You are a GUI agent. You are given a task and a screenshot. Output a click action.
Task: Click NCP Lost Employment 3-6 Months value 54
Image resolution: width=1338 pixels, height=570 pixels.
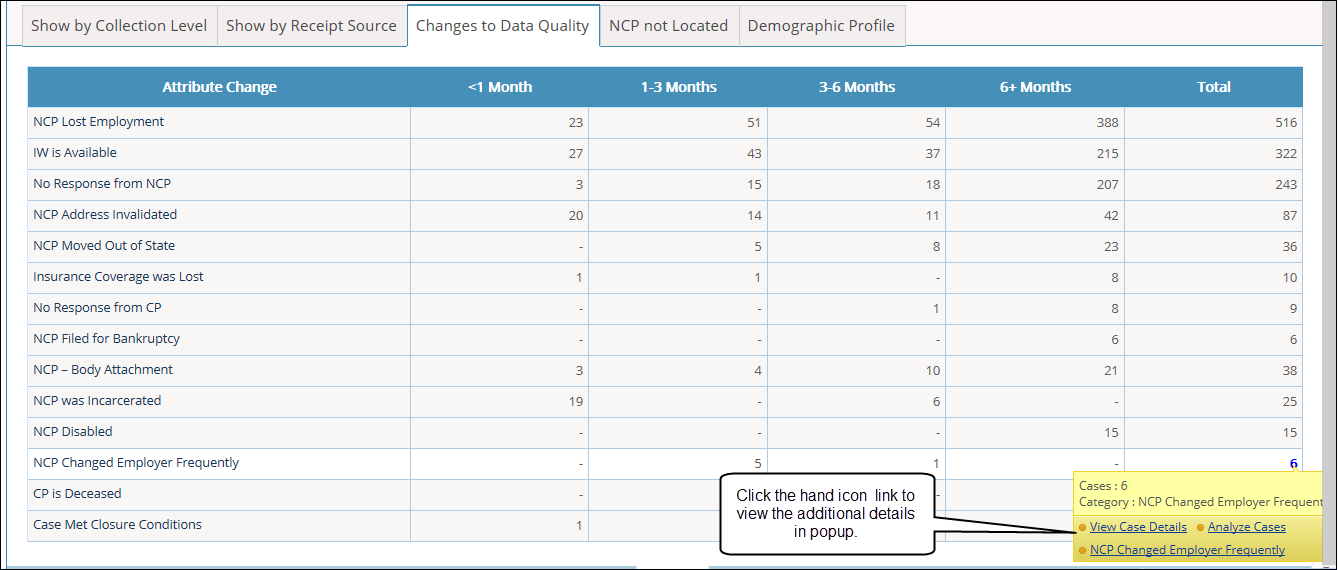[x=932, y=123]
